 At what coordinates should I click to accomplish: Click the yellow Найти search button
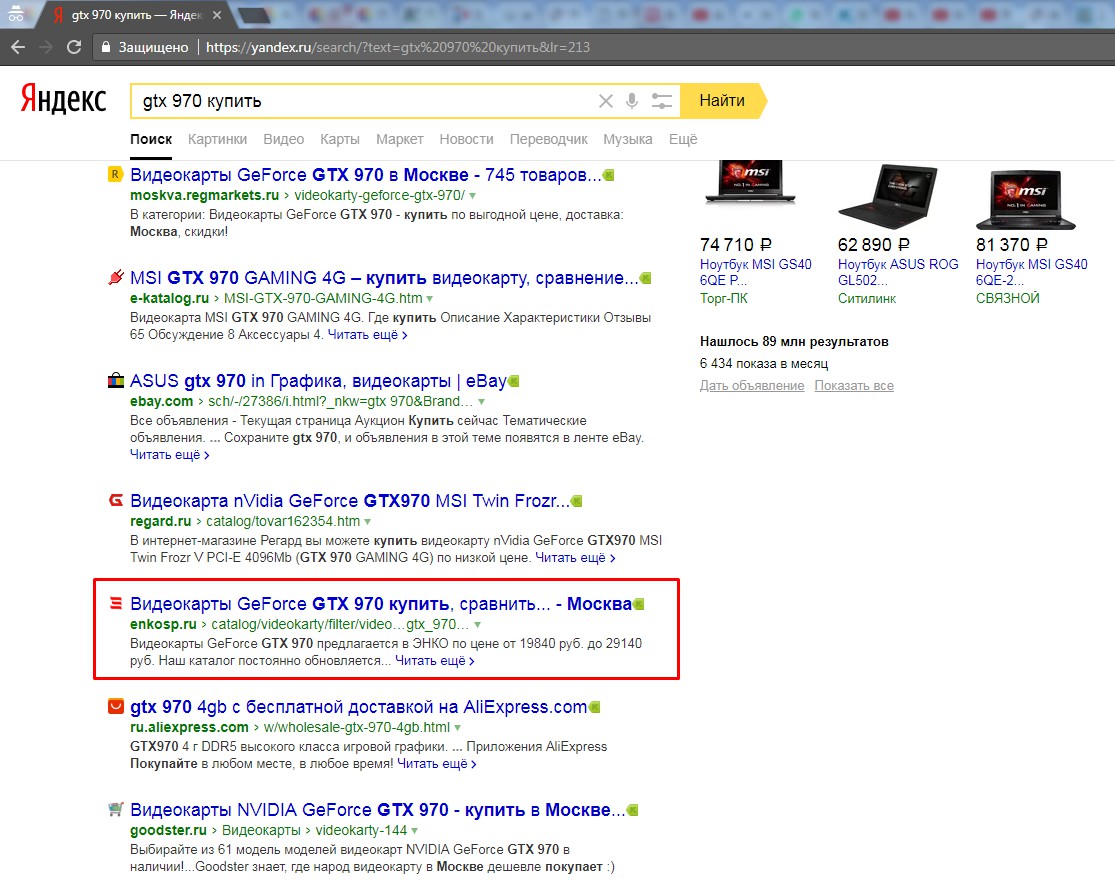click(722, 101)
